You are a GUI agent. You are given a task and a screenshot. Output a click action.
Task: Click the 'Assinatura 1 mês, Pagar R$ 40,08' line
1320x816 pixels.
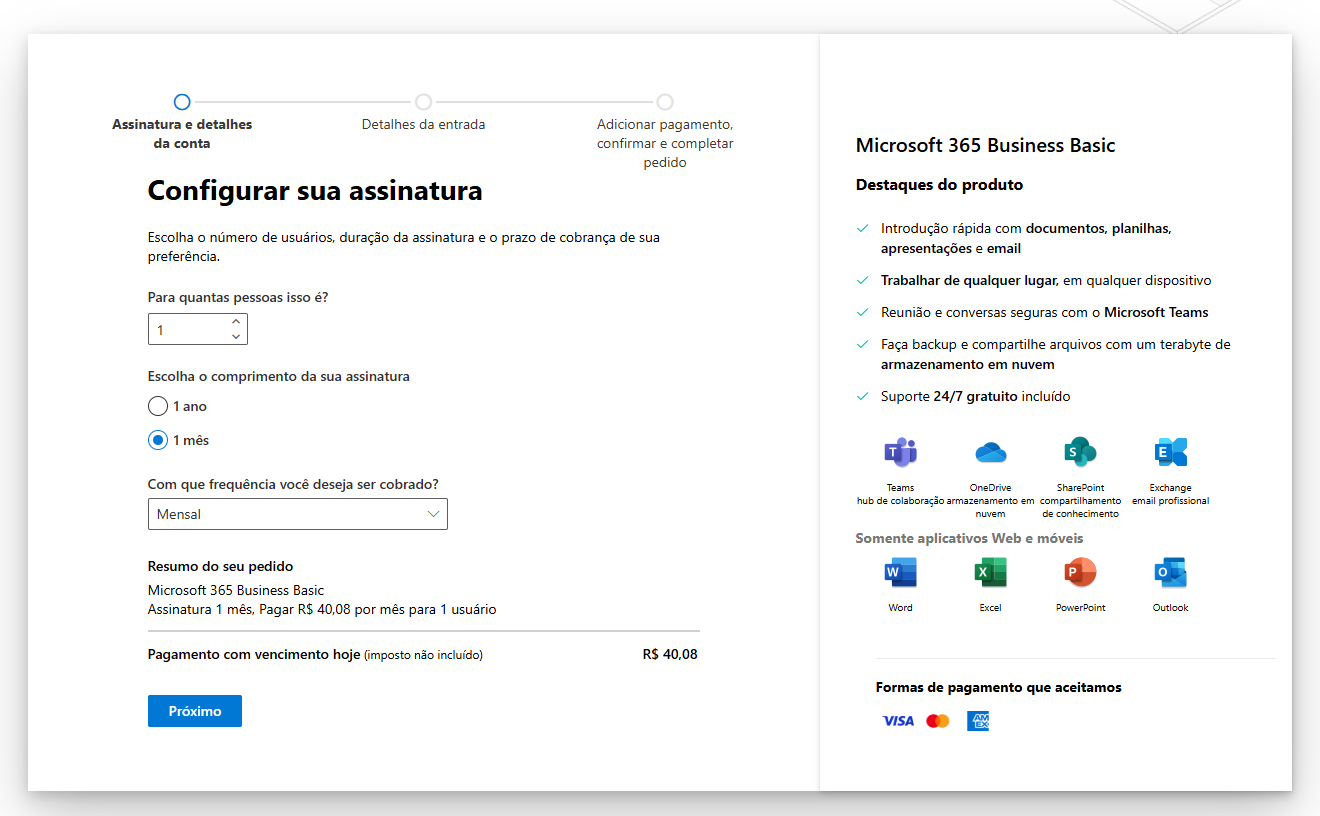coord(322,609)
